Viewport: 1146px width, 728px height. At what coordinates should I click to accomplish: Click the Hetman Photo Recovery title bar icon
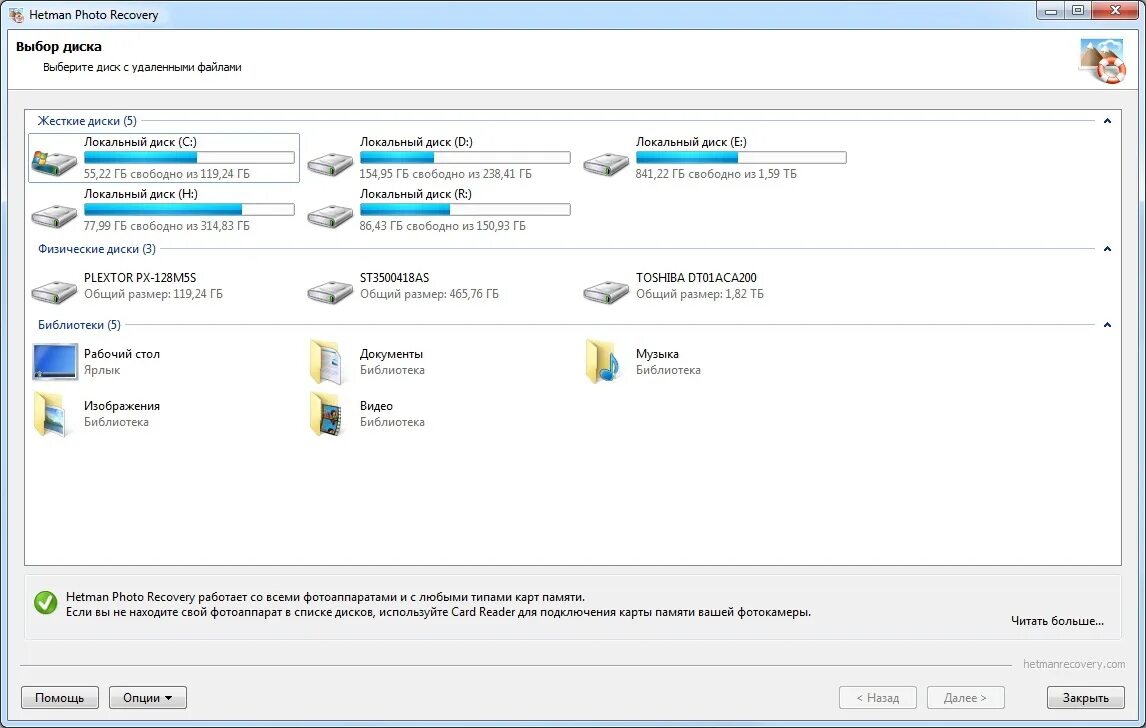pyautogui.click(x=16, y=15)
